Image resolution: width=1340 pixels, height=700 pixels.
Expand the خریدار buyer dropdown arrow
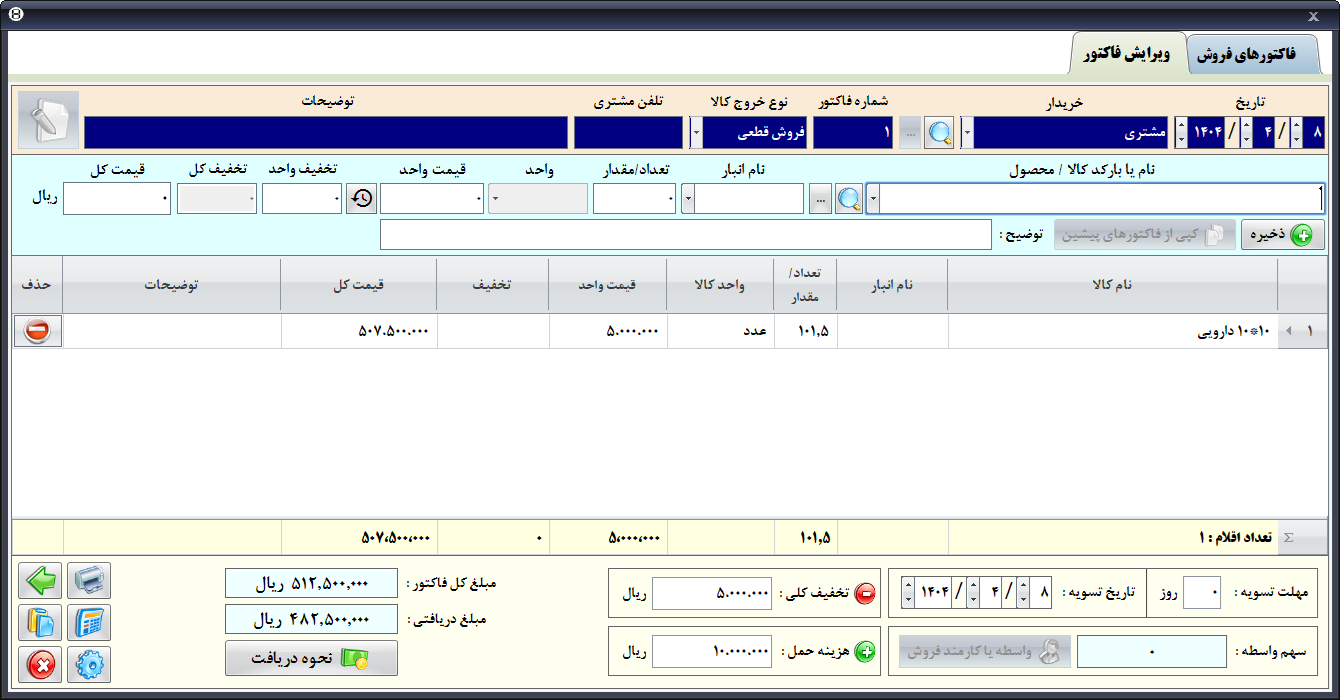(967, 132)
